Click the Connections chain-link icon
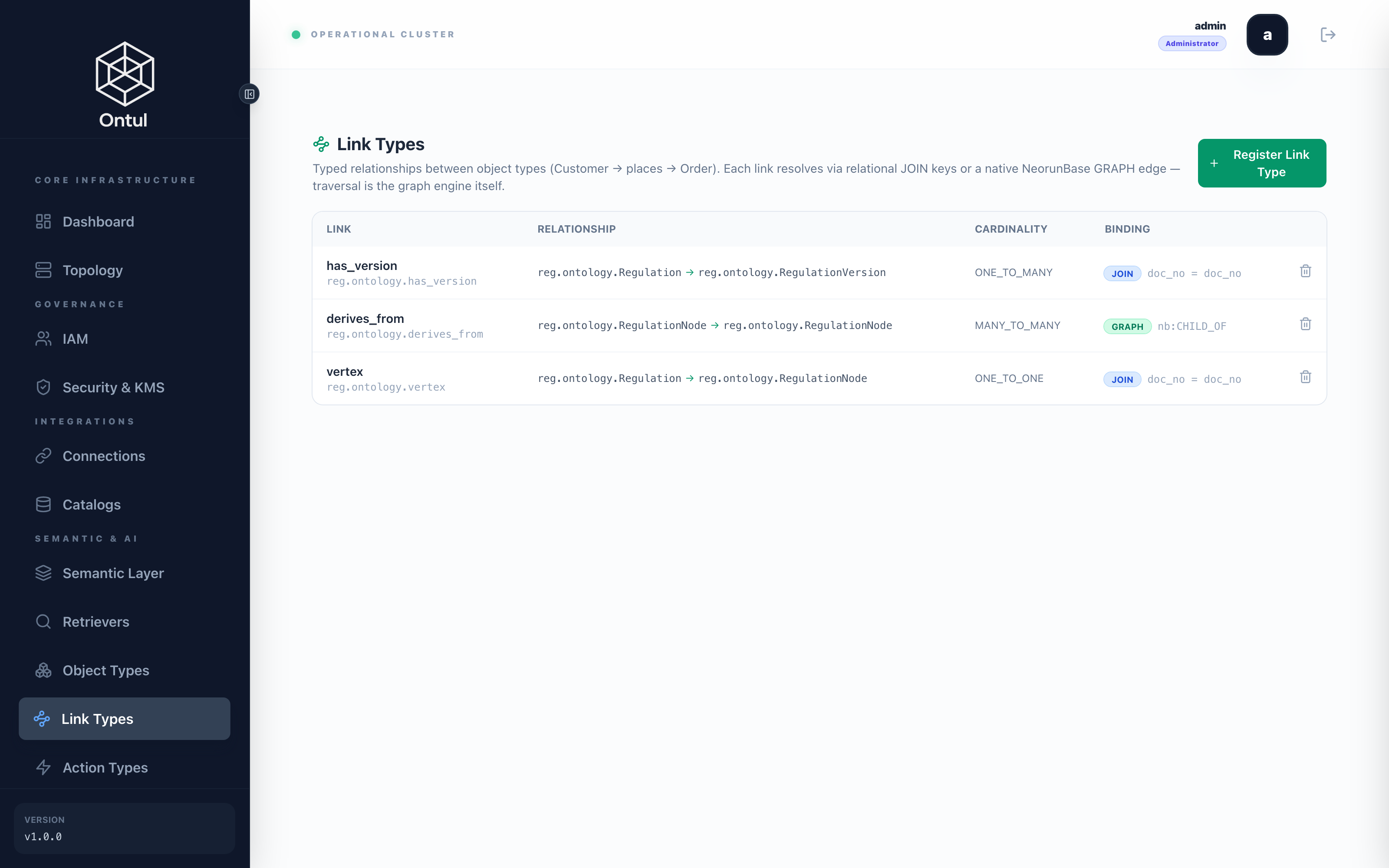1389x868 pixels. coord(43,456)
